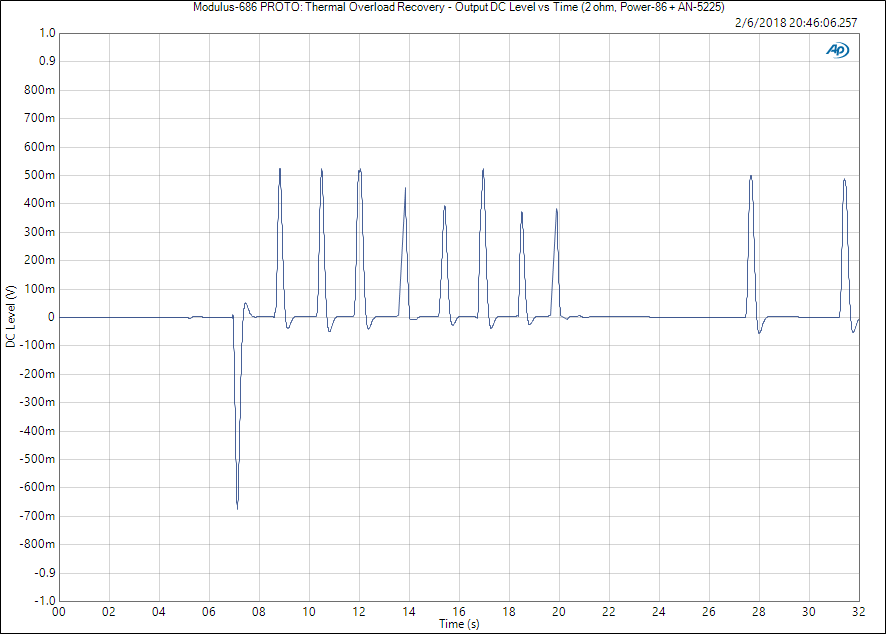Click the '800m' y-axis value
Viewport: 886px width, 634px height.
pos(40,90)
